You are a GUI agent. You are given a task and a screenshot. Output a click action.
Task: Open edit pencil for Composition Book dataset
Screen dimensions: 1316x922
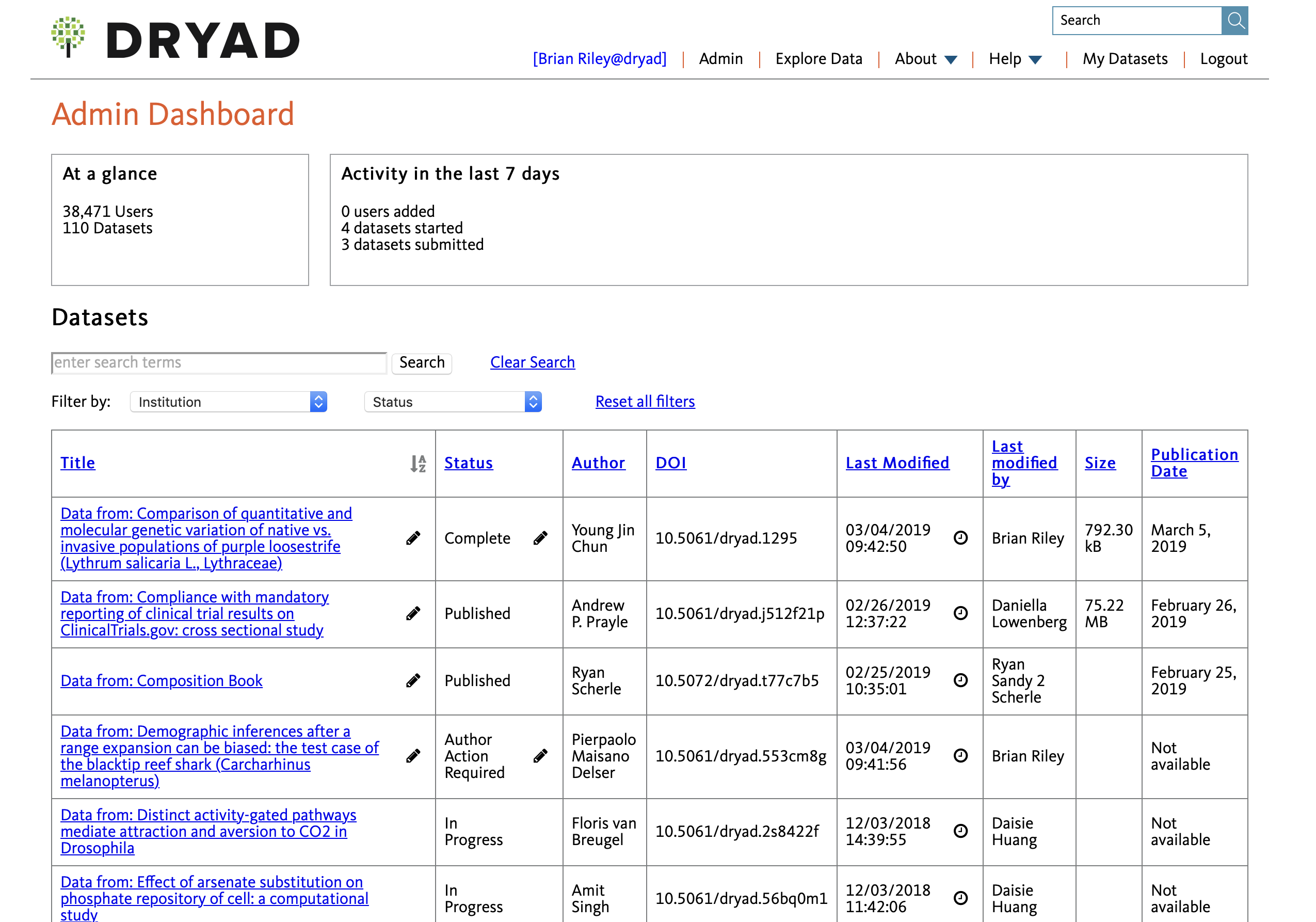point(412,680)
